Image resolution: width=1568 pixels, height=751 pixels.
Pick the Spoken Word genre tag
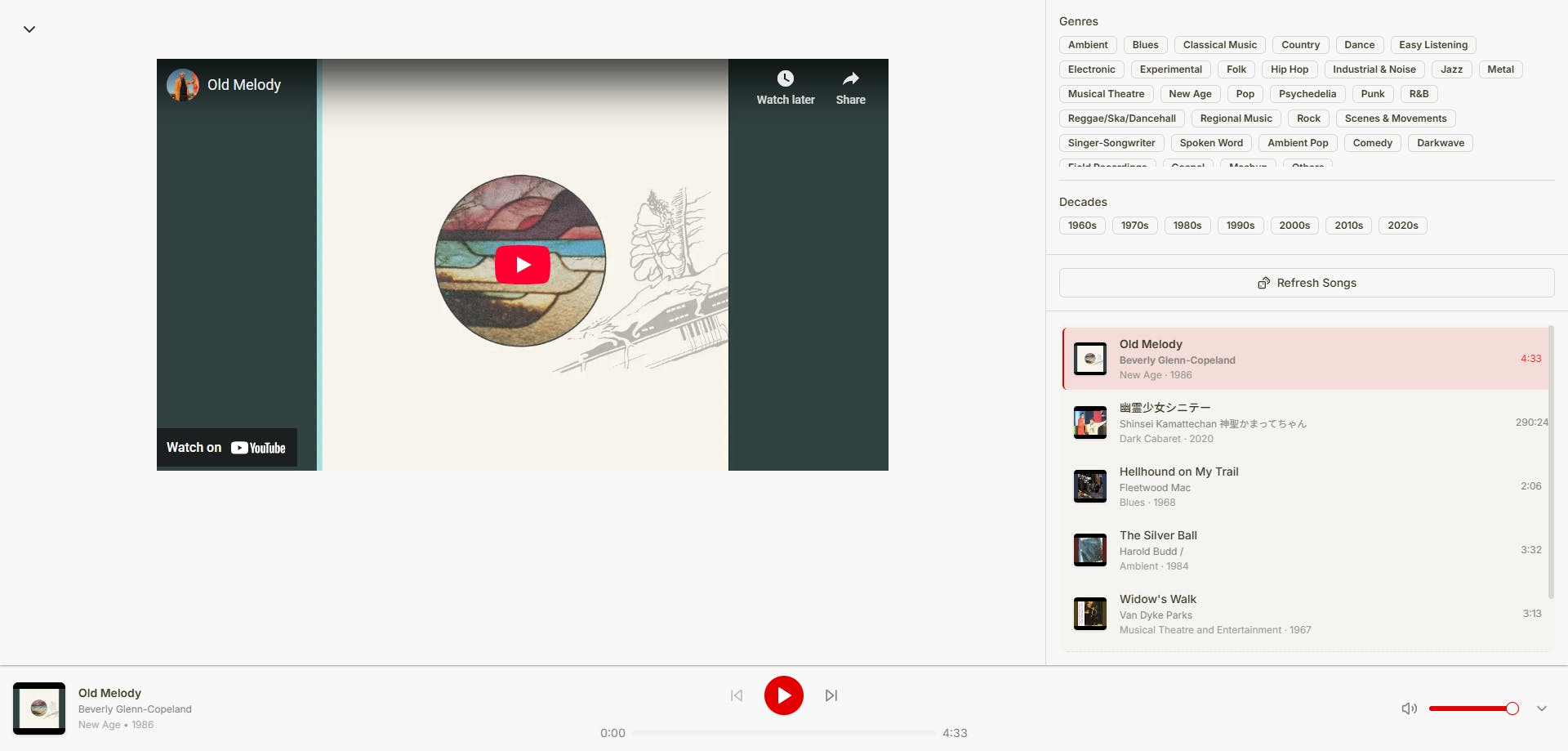tap(1211, 143)
